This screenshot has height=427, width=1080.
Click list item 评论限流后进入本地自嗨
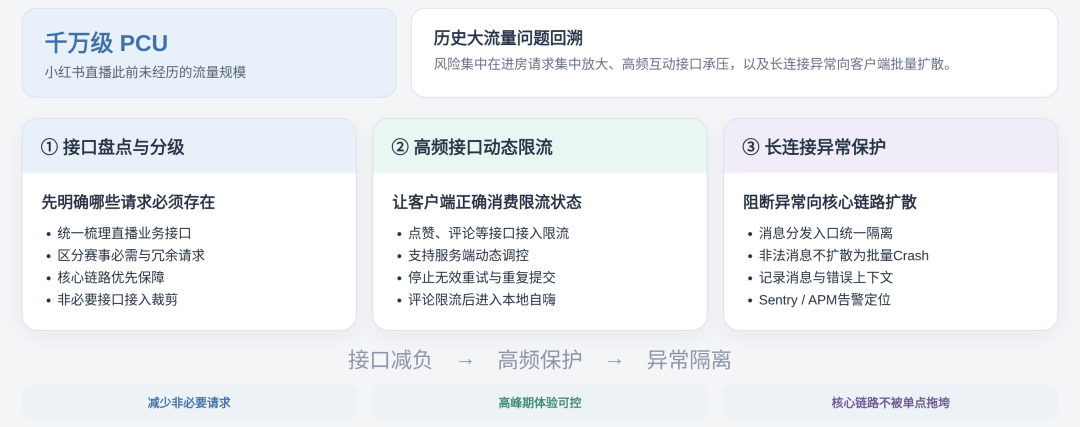(482, 300)
